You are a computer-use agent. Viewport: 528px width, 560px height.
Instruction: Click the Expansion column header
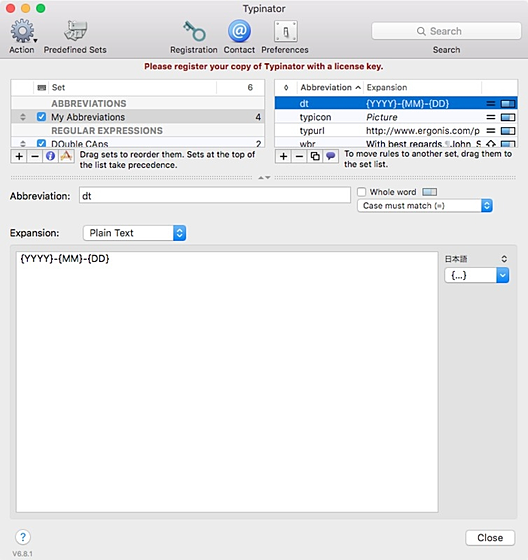(x=423, y=88)
